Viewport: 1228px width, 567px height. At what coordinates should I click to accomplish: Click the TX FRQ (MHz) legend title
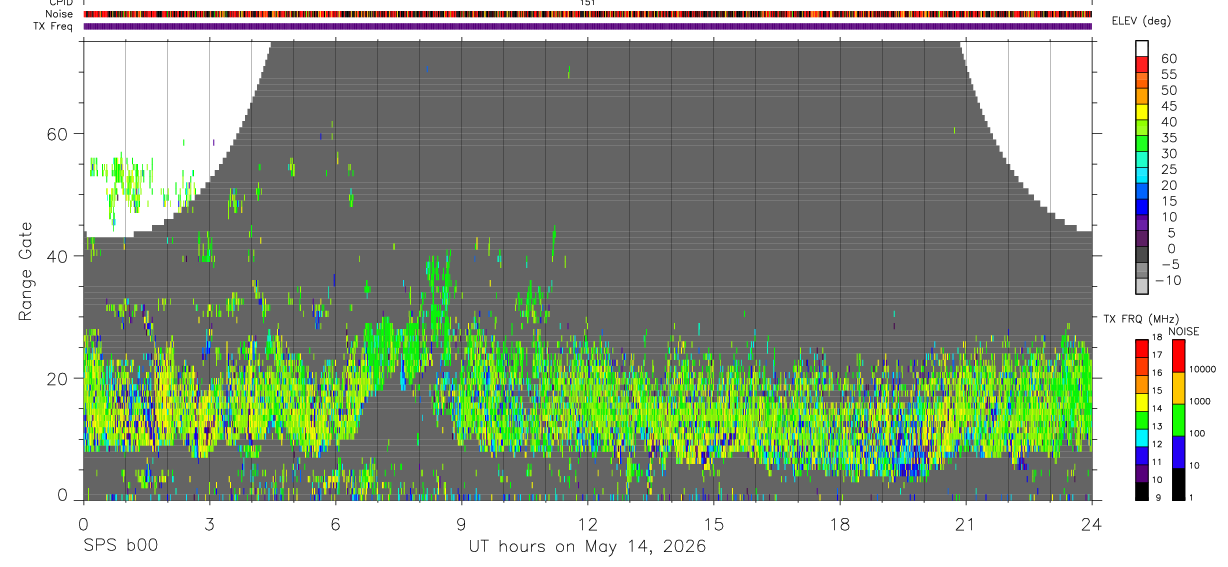point(1143,318)
